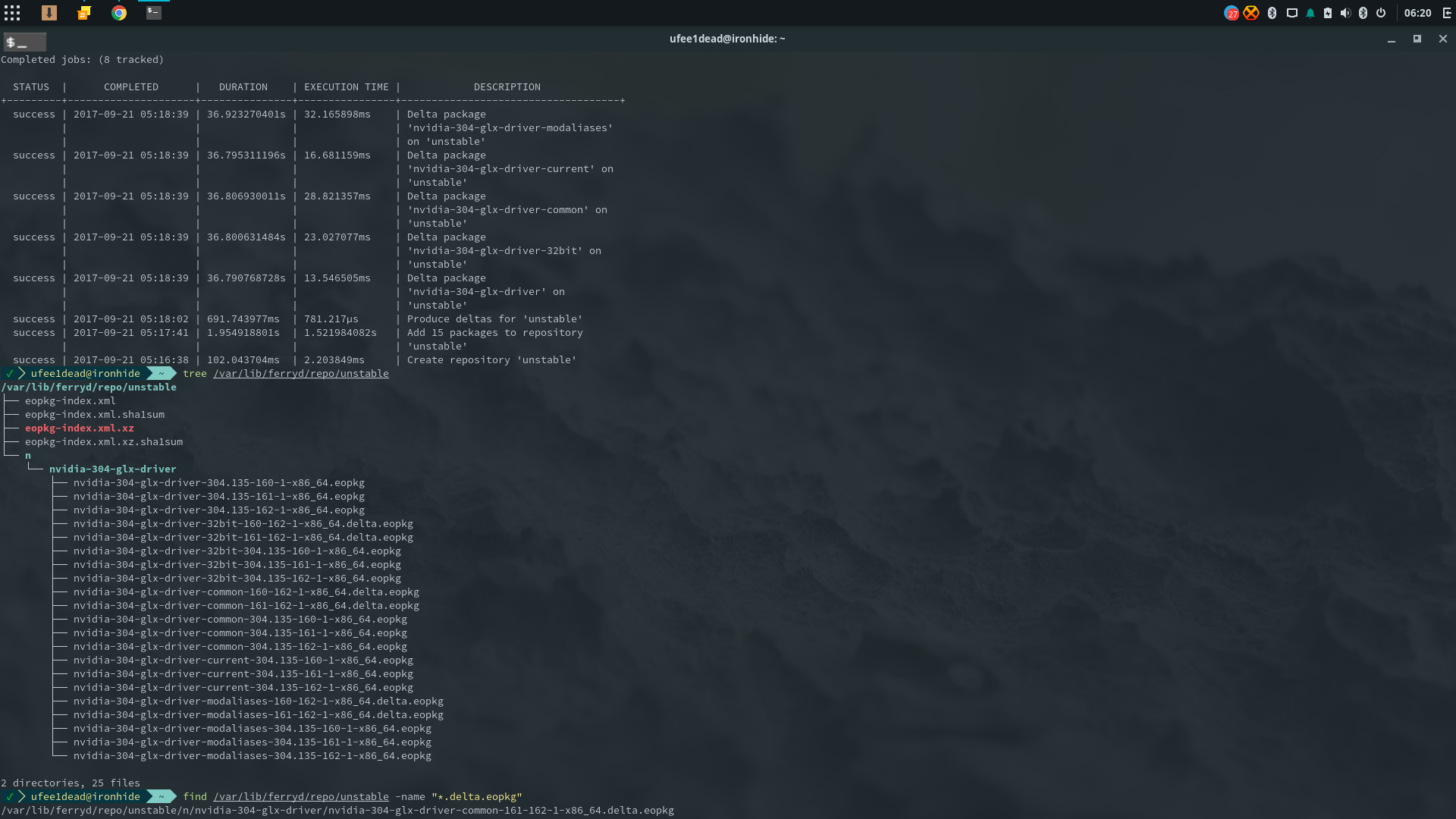The width and height of the screenshot is (1456, 819).
Task: Select red eopkg-index.xml.xz entry
Action: tap(80, 428)
